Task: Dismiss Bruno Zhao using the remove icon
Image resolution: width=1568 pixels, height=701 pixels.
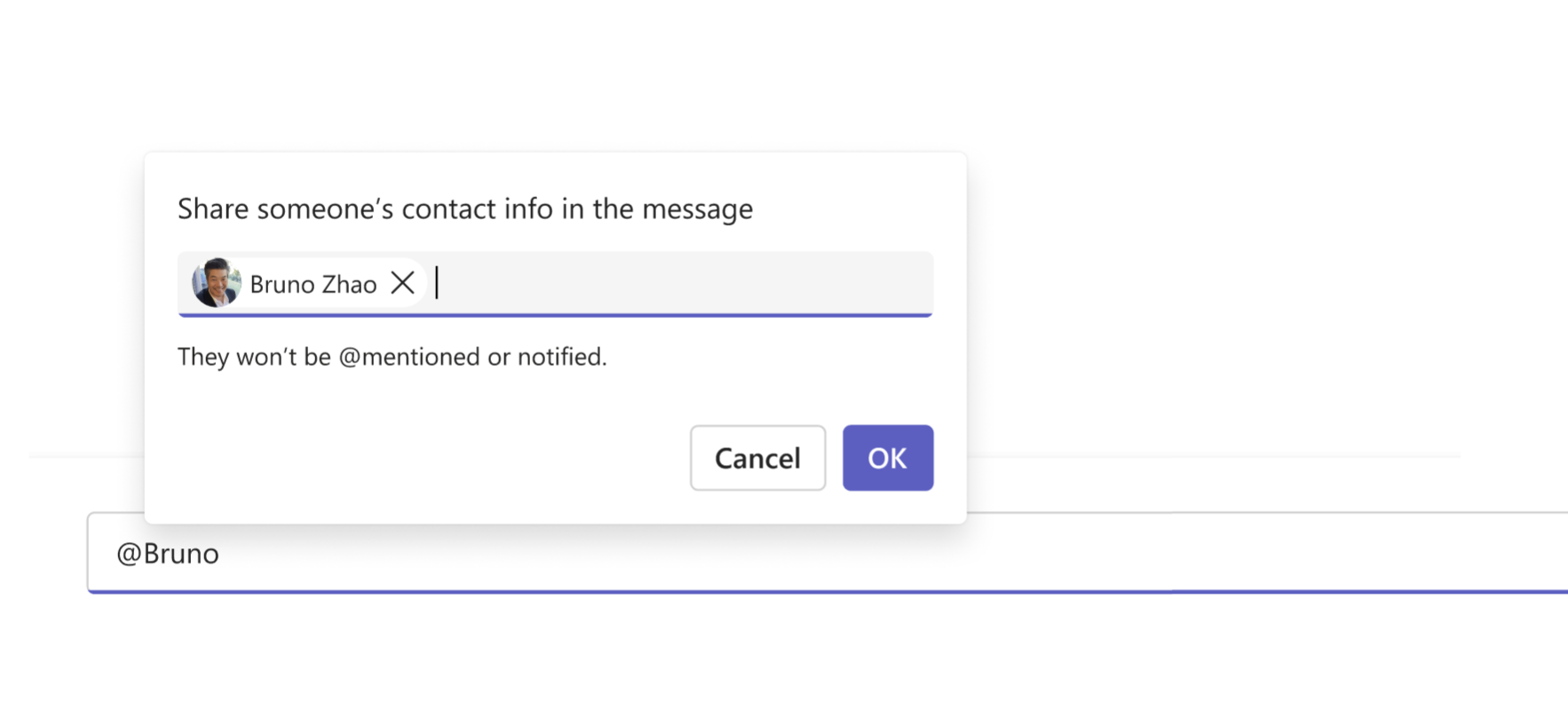Action: [x=404, y=283]
